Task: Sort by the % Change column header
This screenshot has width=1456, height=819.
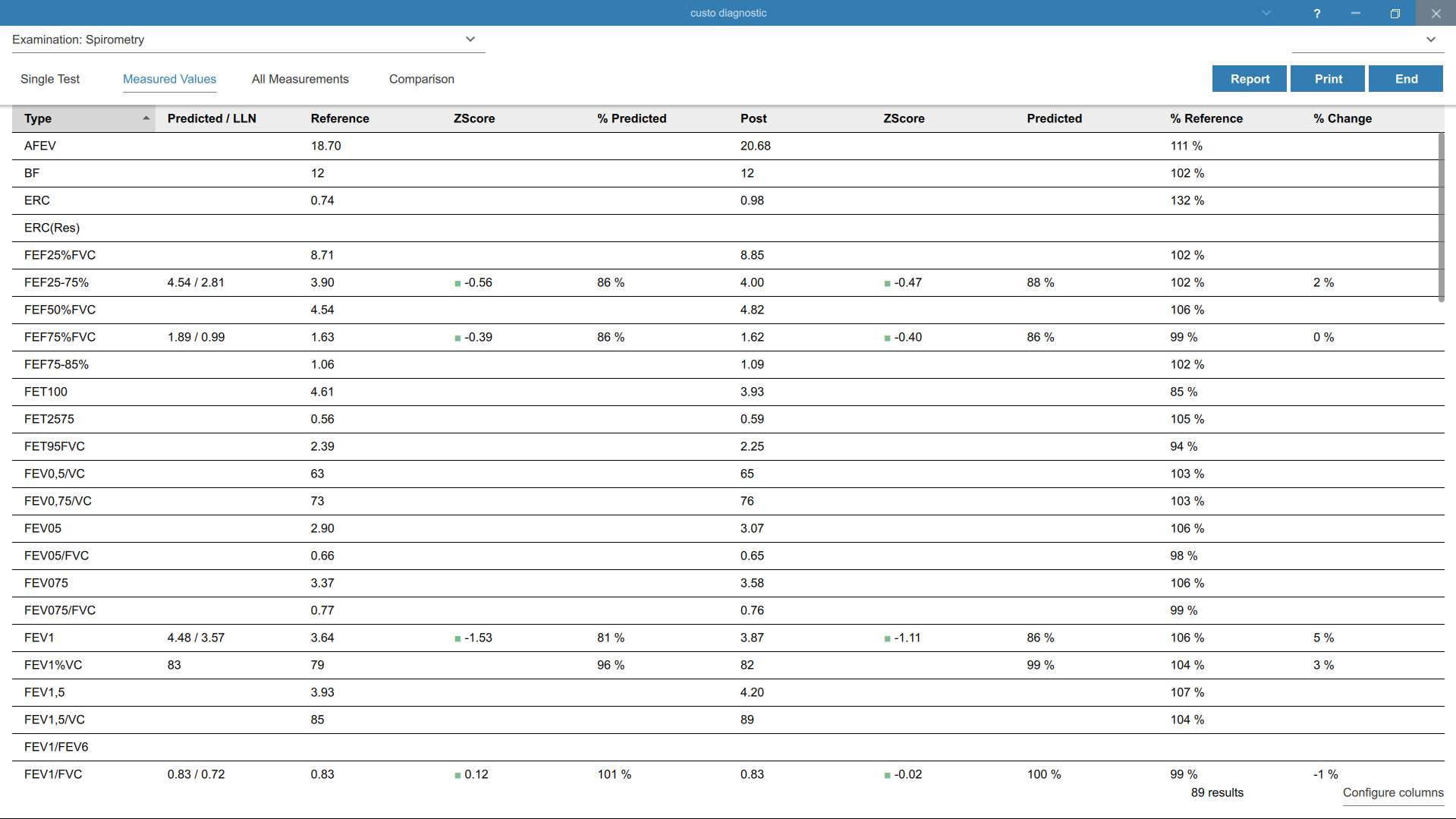Action: click(1342, 118)
